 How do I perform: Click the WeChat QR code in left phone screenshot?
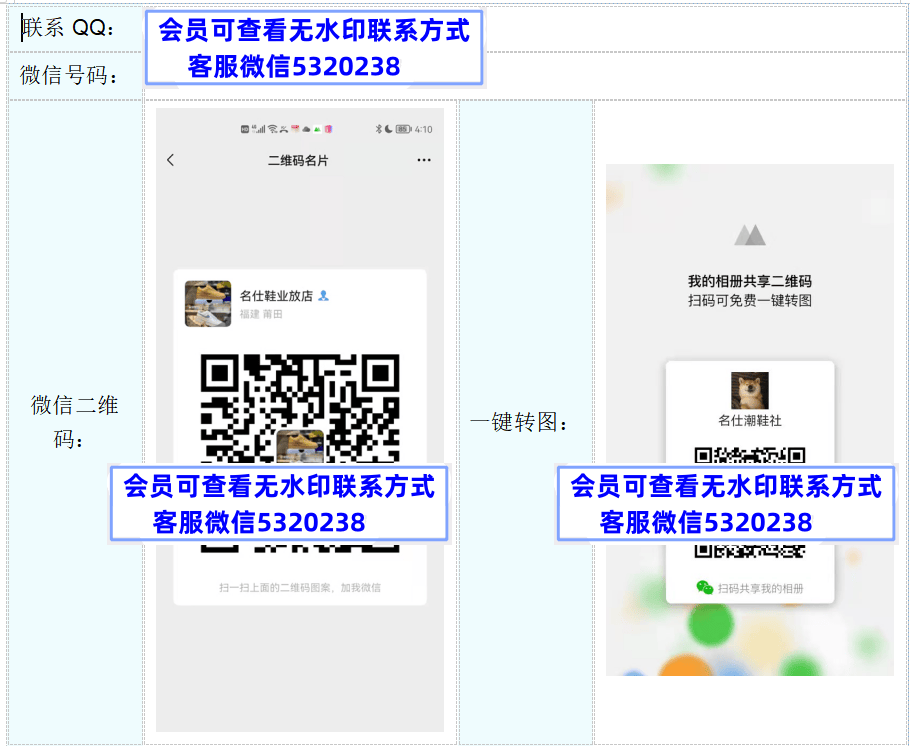300,453
